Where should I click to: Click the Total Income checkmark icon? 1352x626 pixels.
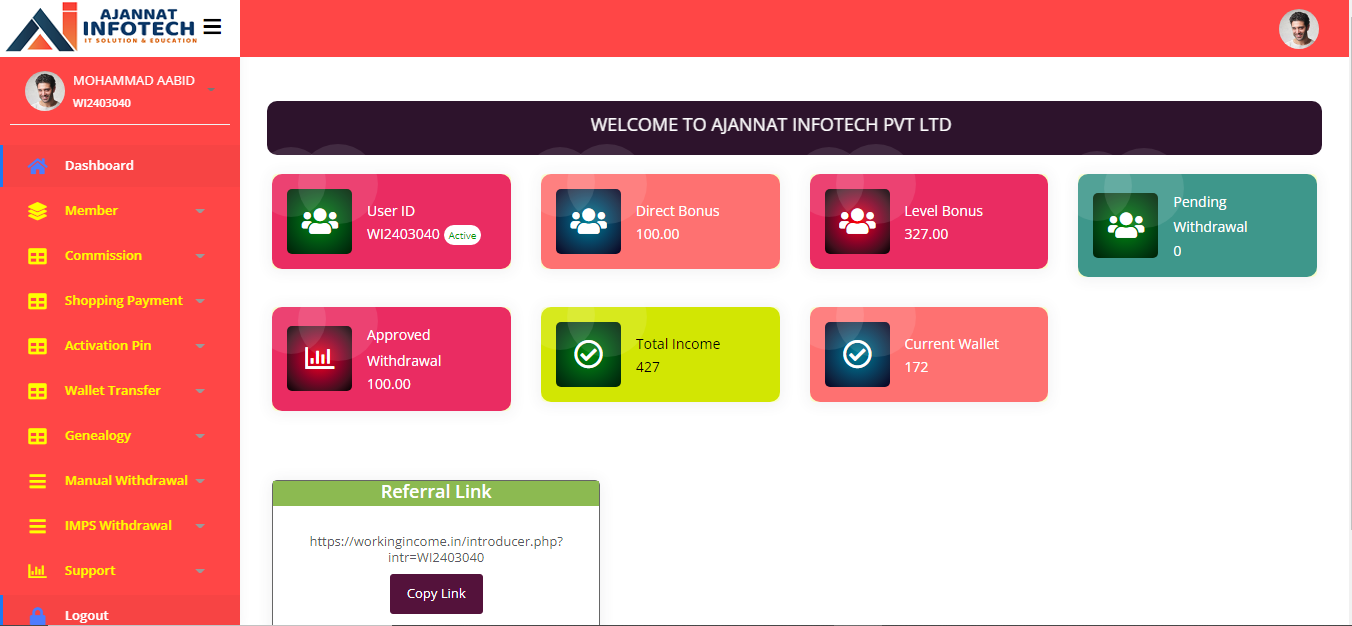pyautogui.click(x=588, y=354)
